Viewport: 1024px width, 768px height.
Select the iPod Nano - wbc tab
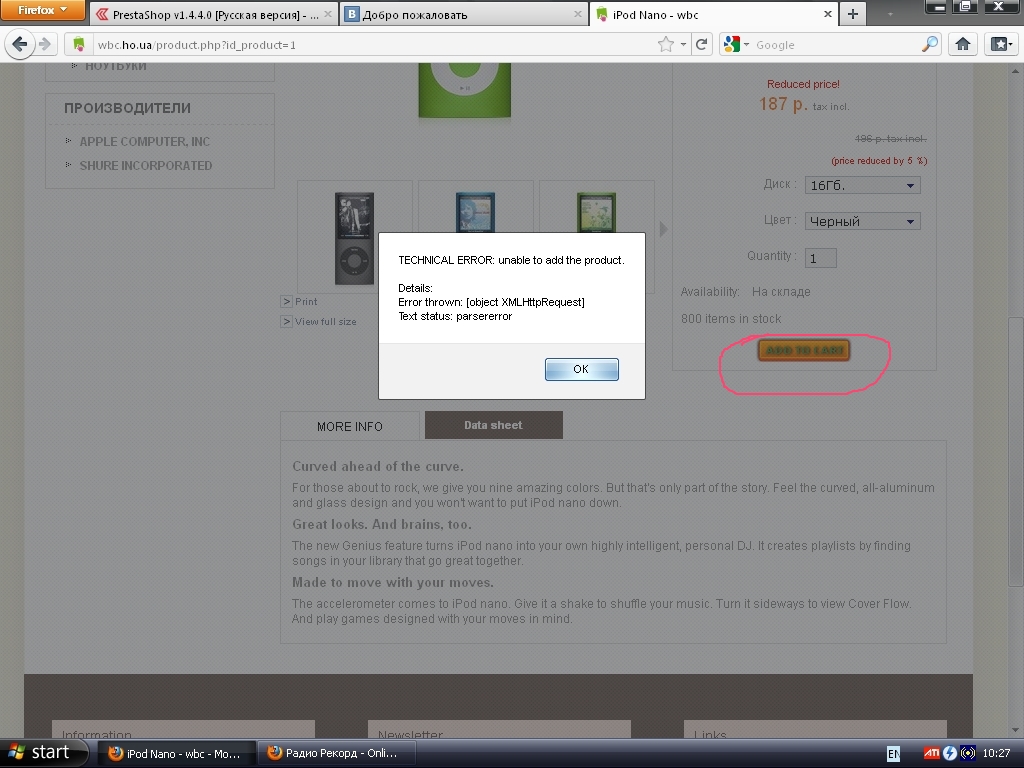[x=714, y=14]
